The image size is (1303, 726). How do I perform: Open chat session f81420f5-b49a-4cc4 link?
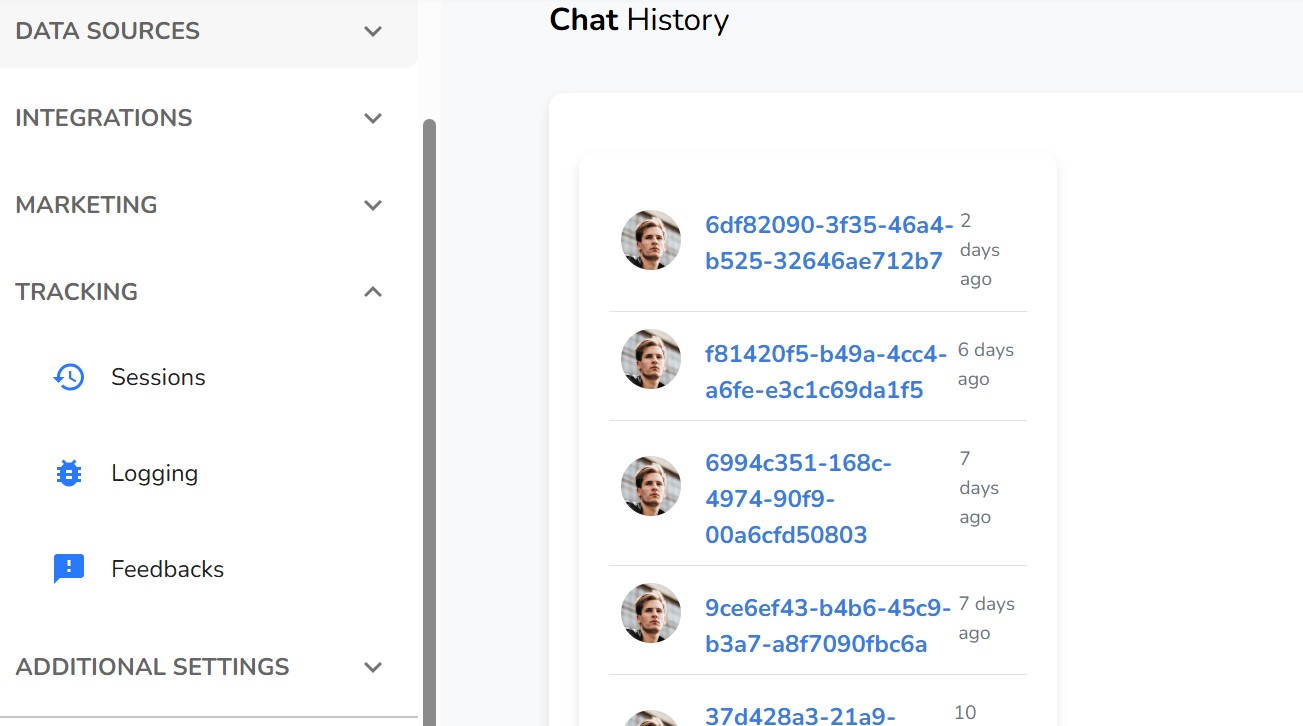pos(825,372)
